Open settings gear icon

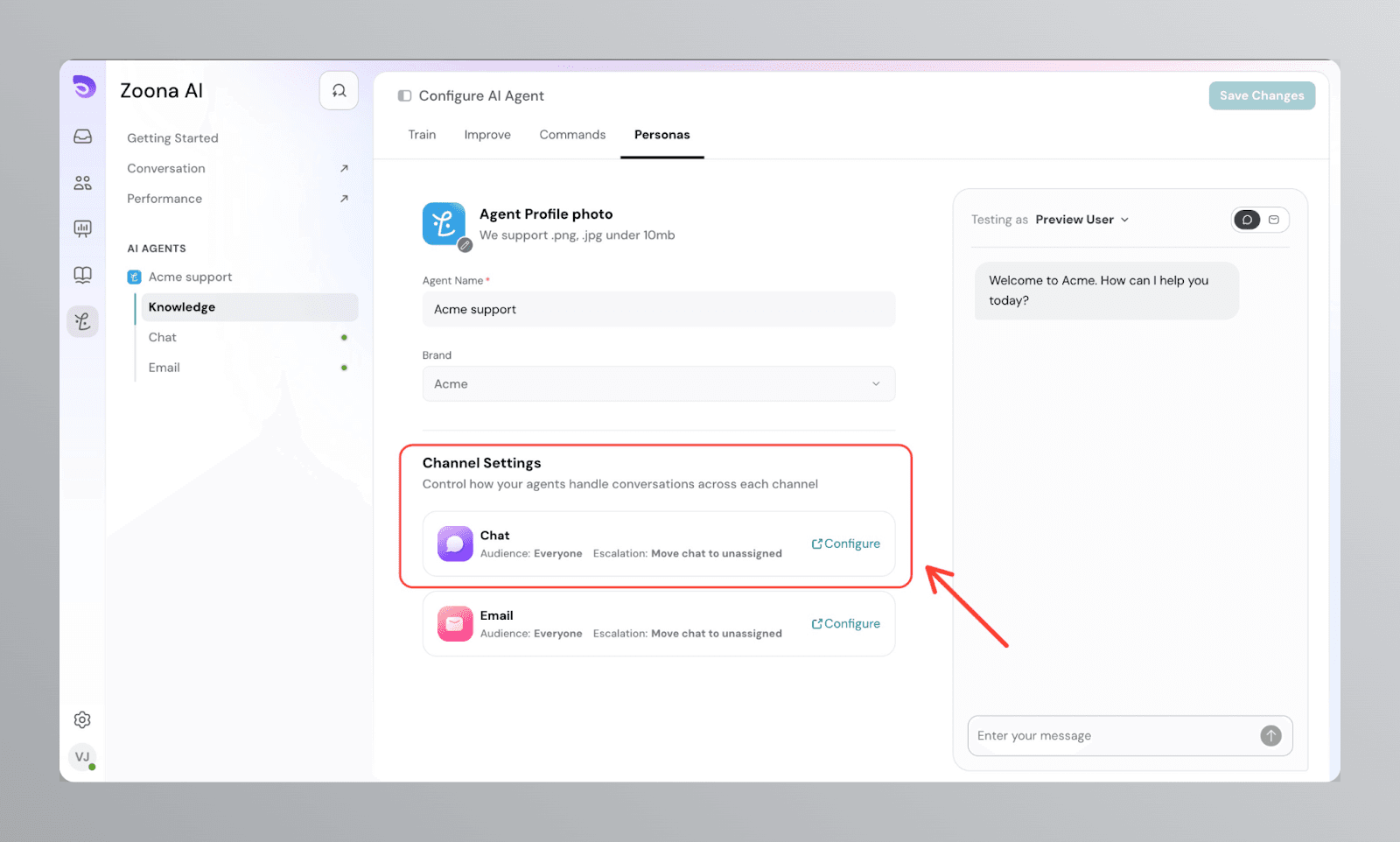click(83, 719)
